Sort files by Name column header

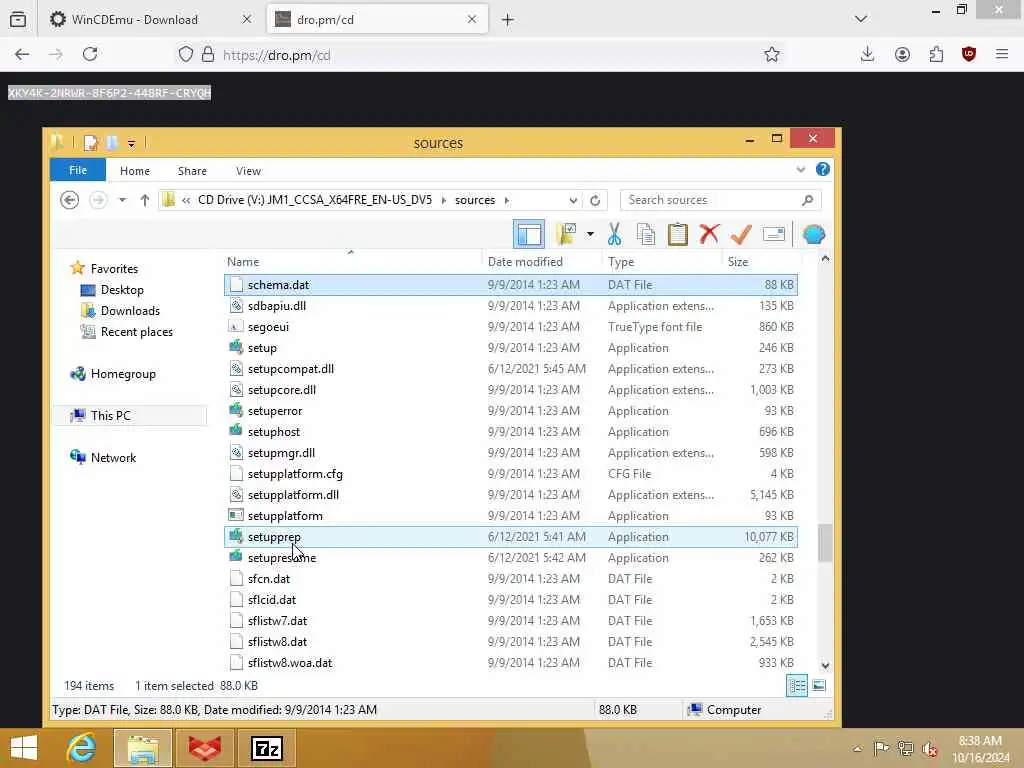pos(353,262)
